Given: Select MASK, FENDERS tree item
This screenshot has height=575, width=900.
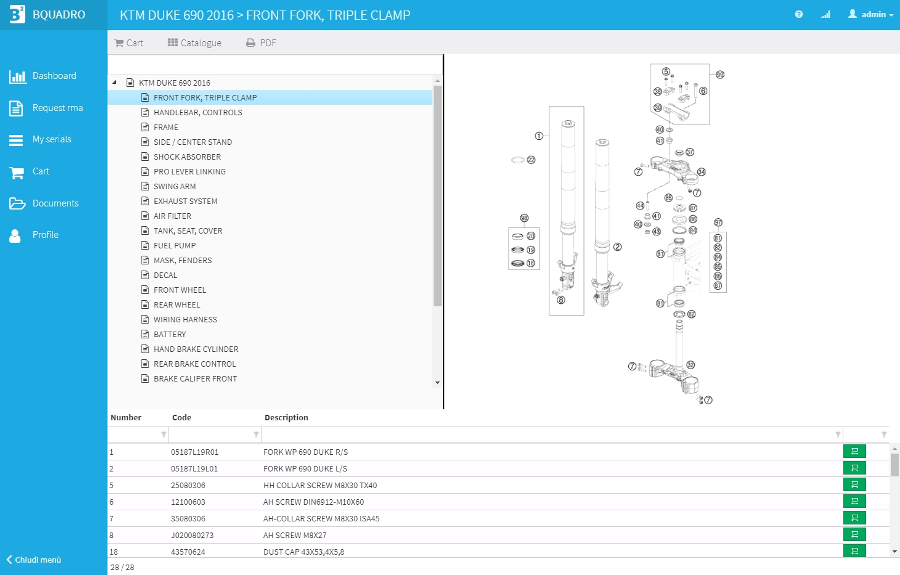Looking at the screenshot, I should pos(183,261).
